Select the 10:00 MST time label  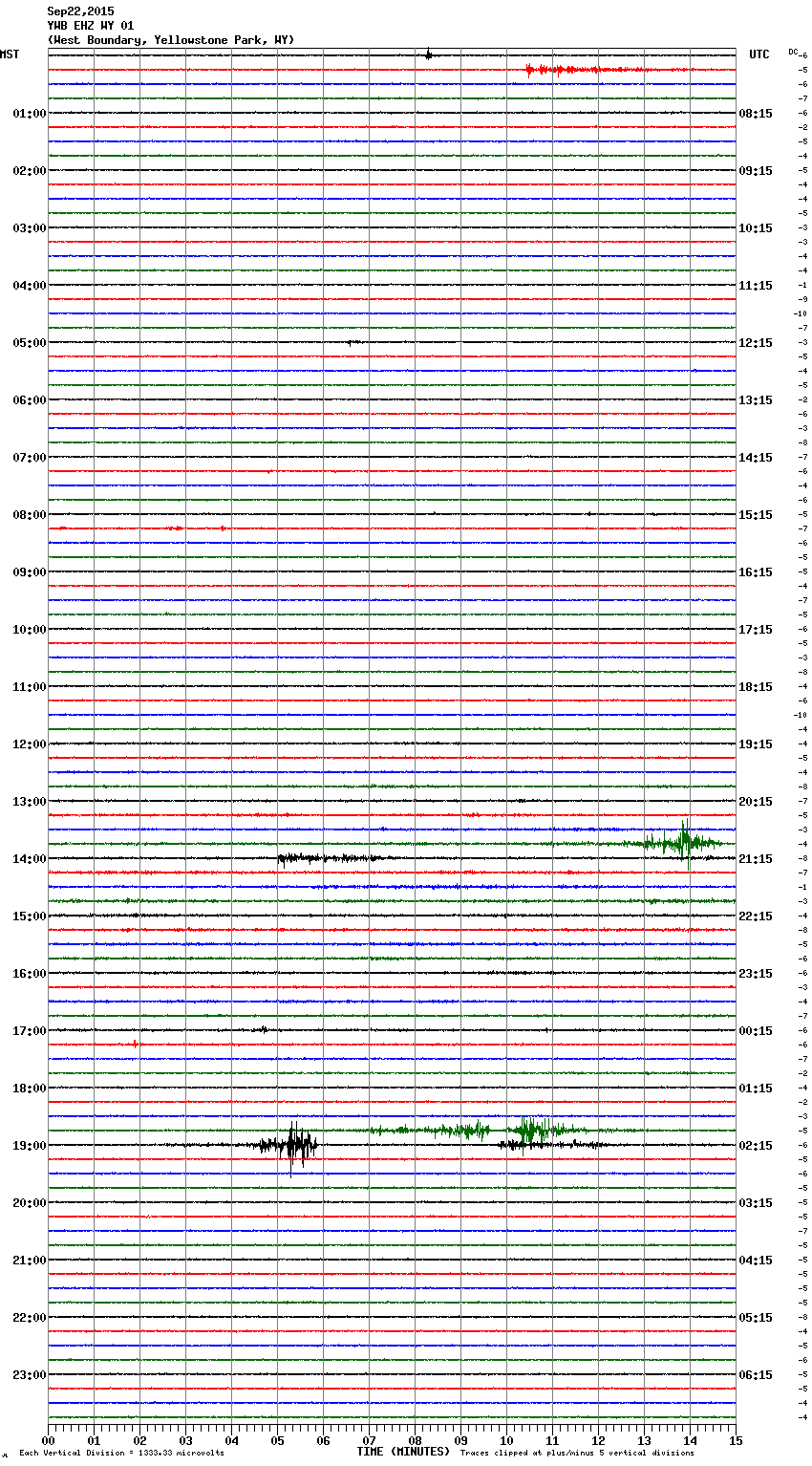(x=29, y=630)
